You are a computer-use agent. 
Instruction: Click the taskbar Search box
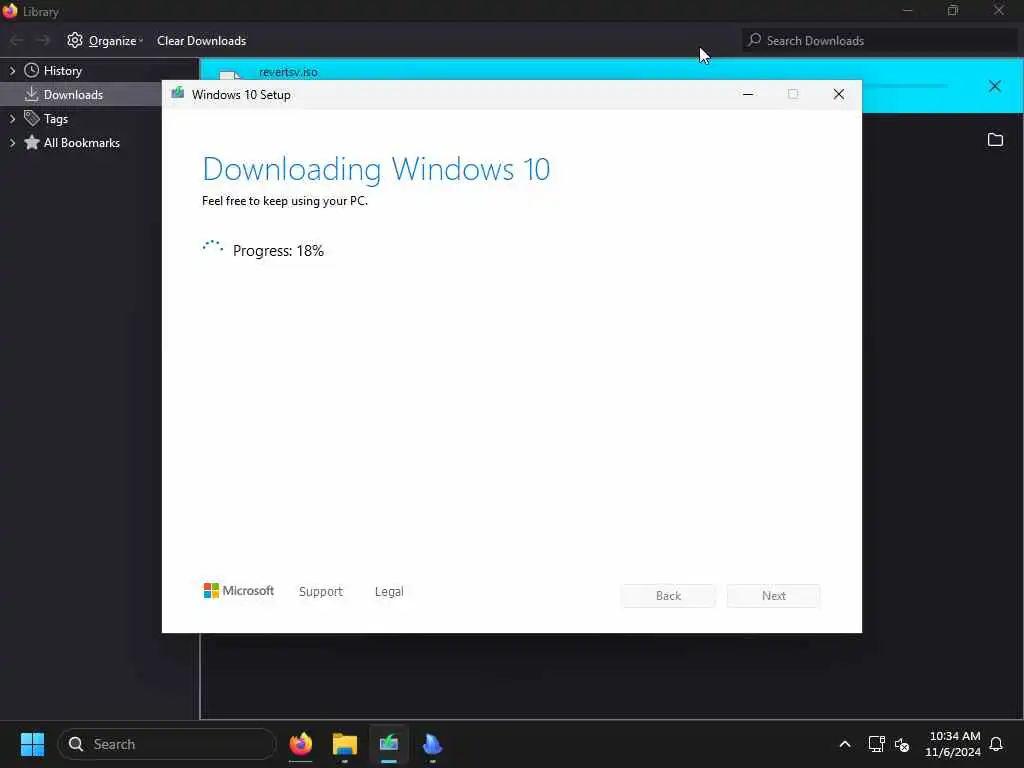(x=167, y=744)
